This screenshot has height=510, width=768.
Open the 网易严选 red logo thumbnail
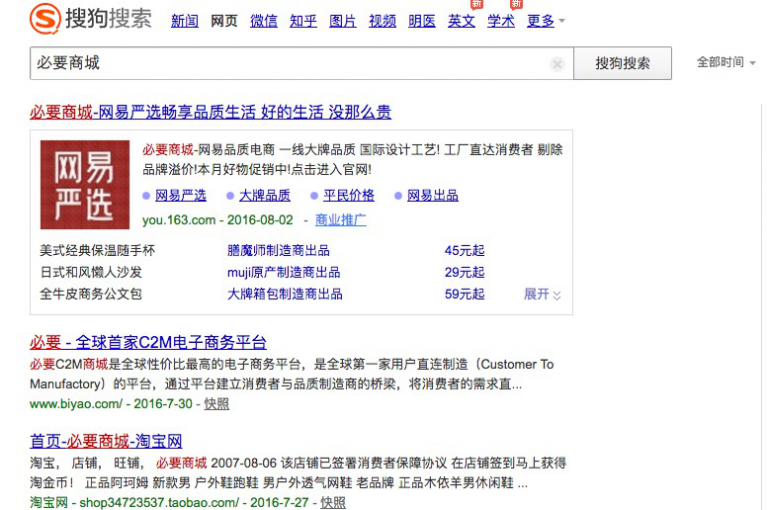pyautogui.click(x=85, y=185)
